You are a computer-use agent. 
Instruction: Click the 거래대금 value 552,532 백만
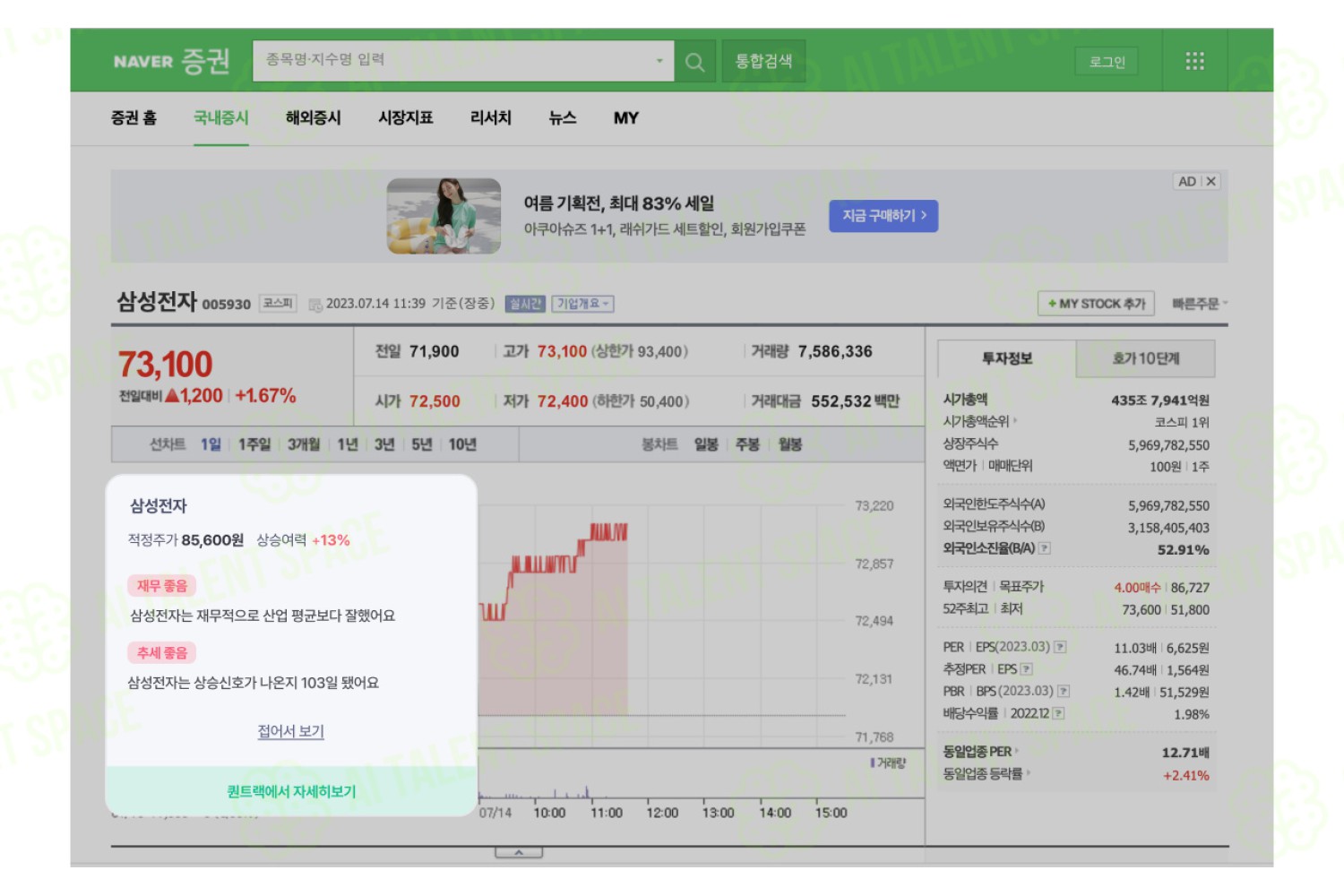click(856, 401)
